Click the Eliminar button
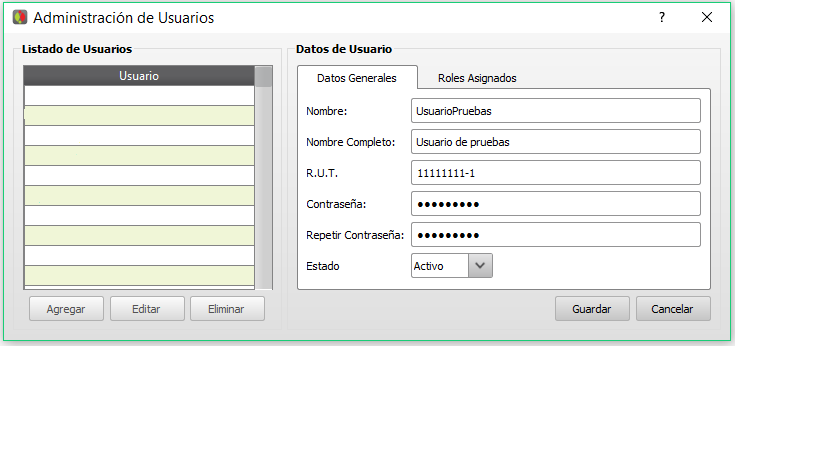 pyautogui.click(x=227, y=309)
